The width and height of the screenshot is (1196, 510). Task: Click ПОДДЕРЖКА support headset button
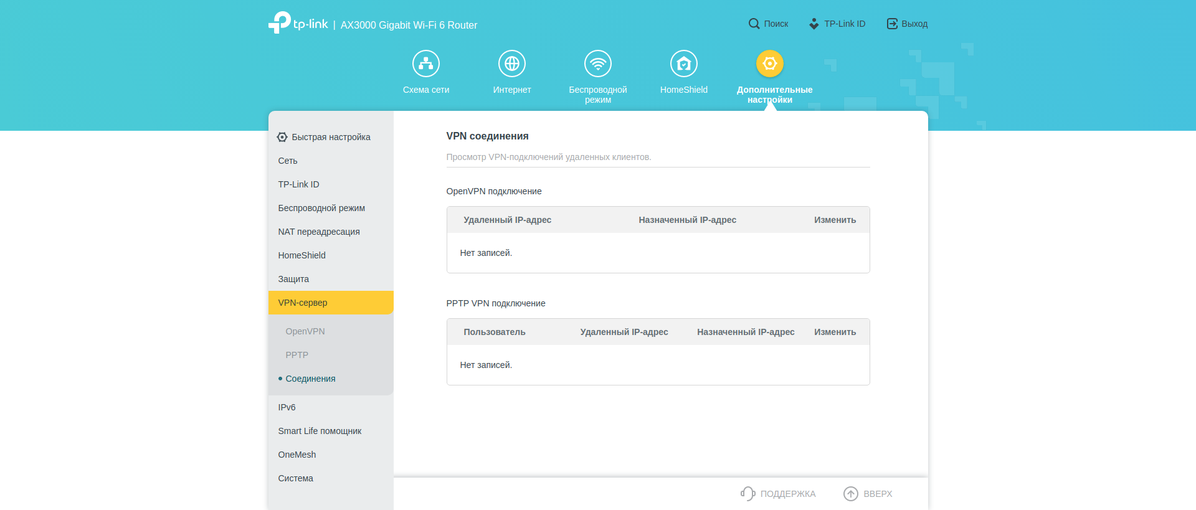(778, 494)
